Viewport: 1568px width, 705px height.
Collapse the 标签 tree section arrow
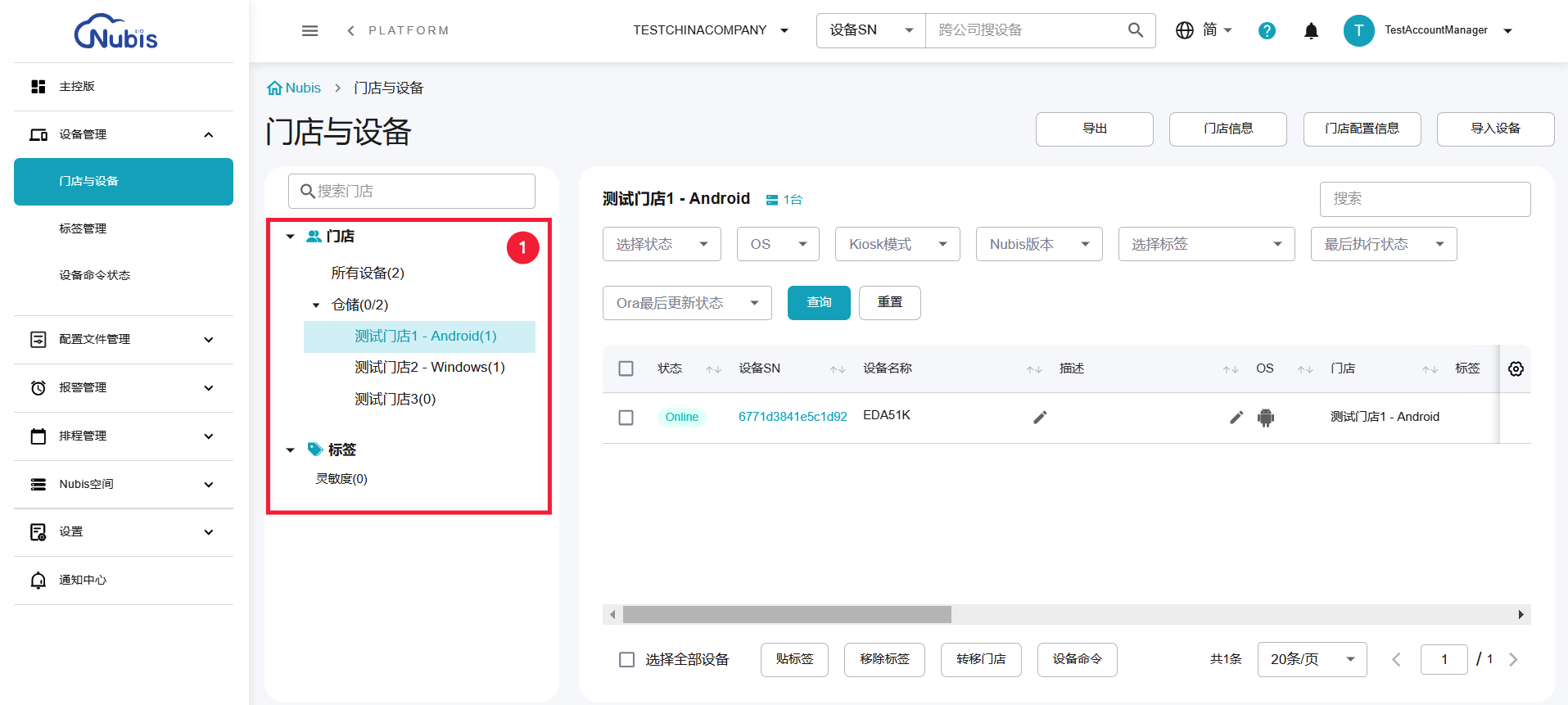(290, 450)
